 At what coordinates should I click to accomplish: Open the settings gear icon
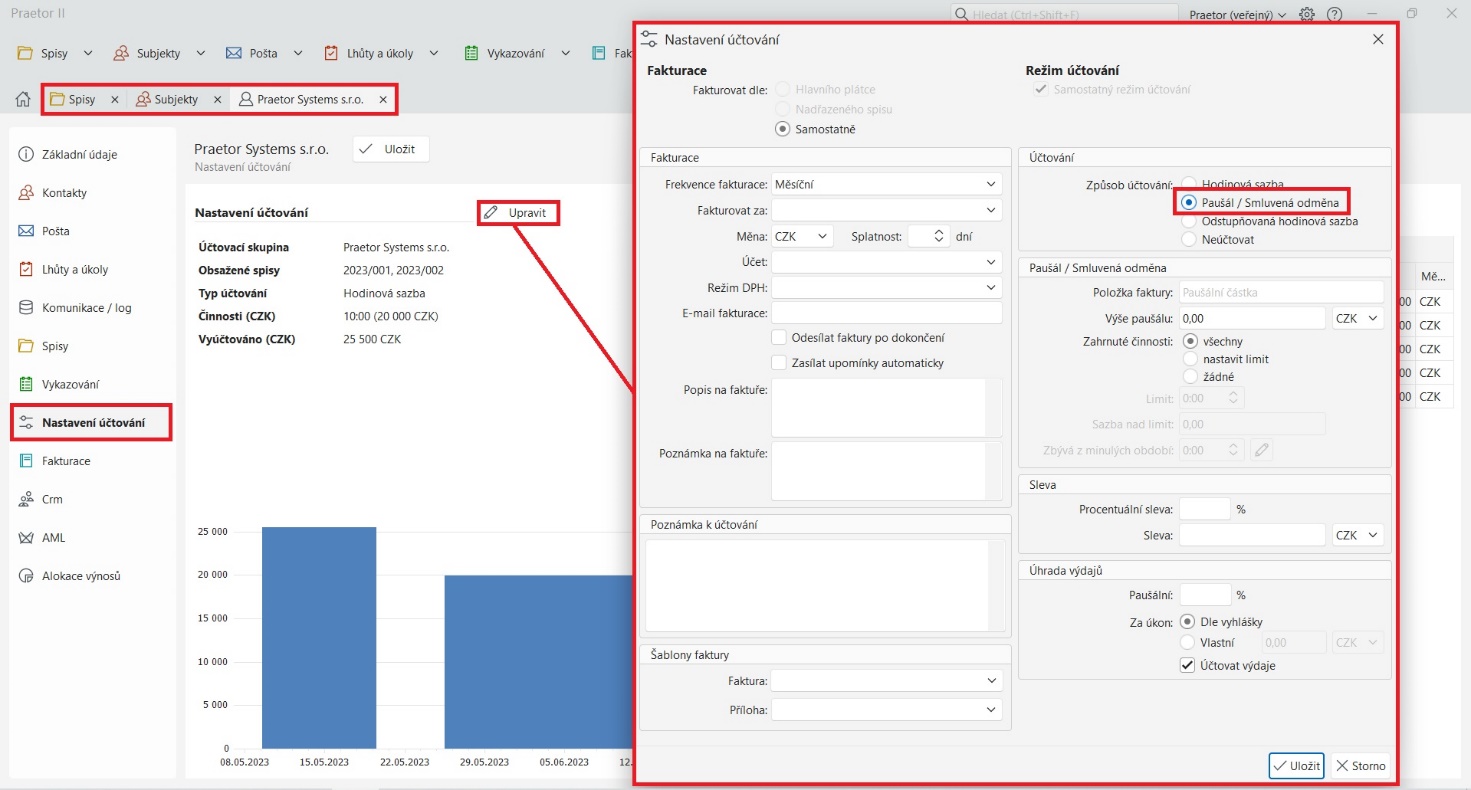(x=1307, y=14)
